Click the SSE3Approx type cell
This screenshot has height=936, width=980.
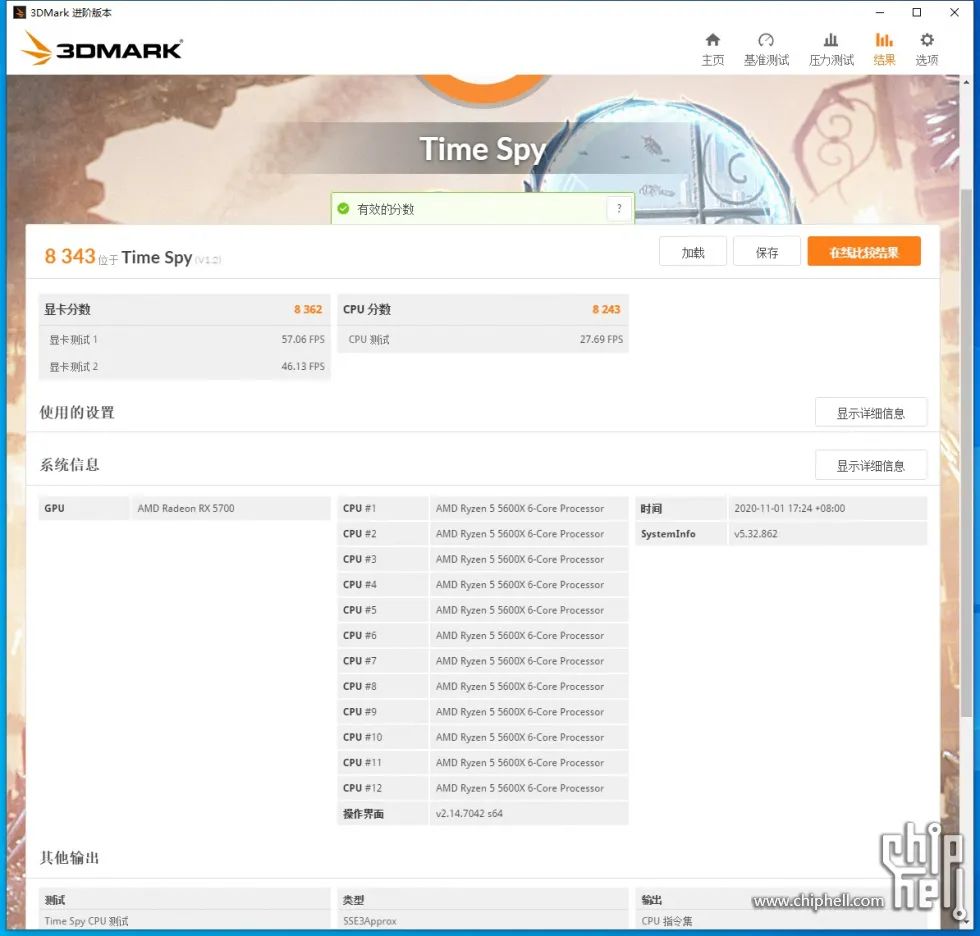click(x=370, y=921)
